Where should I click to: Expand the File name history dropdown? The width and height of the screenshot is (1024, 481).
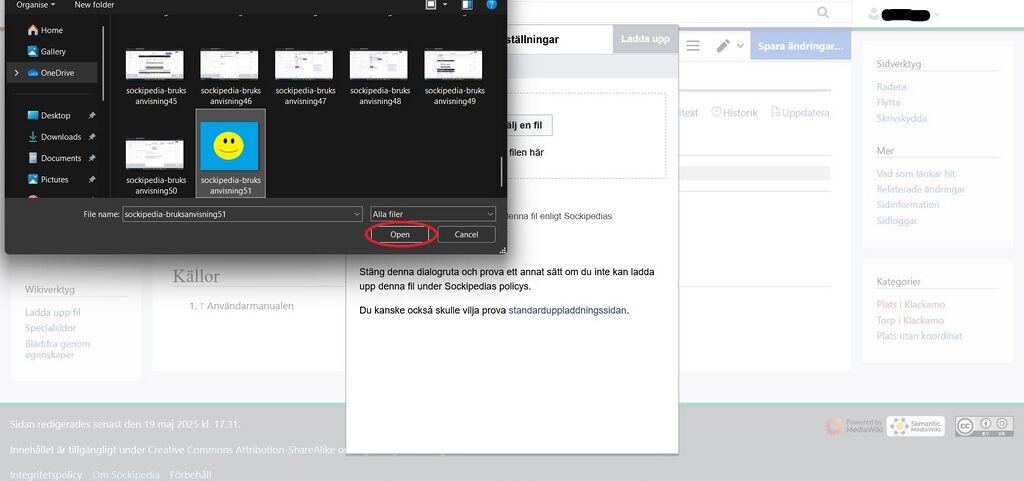(357, 214)
